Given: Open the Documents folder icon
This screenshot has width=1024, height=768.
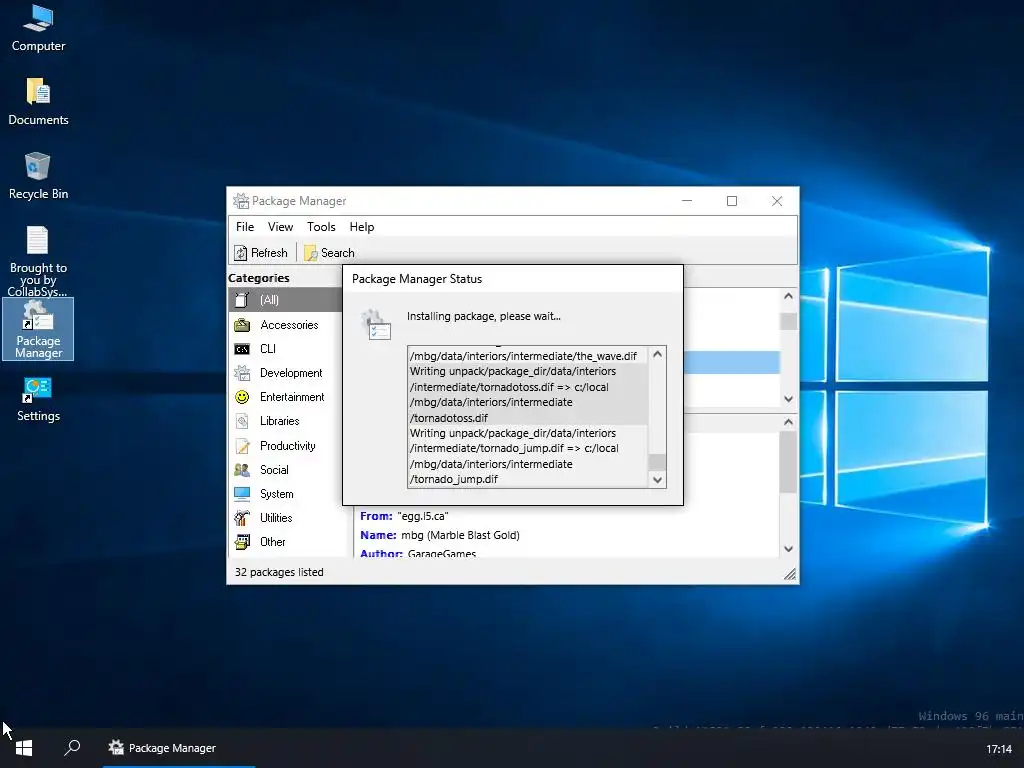Looking at the screenshot, I should click(x=38, y=101).
